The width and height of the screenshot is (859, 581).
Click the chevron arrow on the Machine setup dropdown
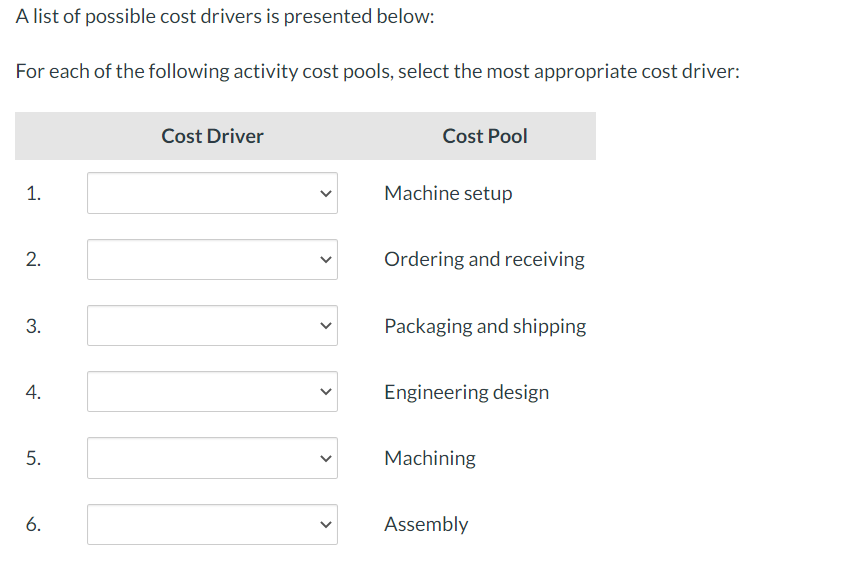click(324, 193)
